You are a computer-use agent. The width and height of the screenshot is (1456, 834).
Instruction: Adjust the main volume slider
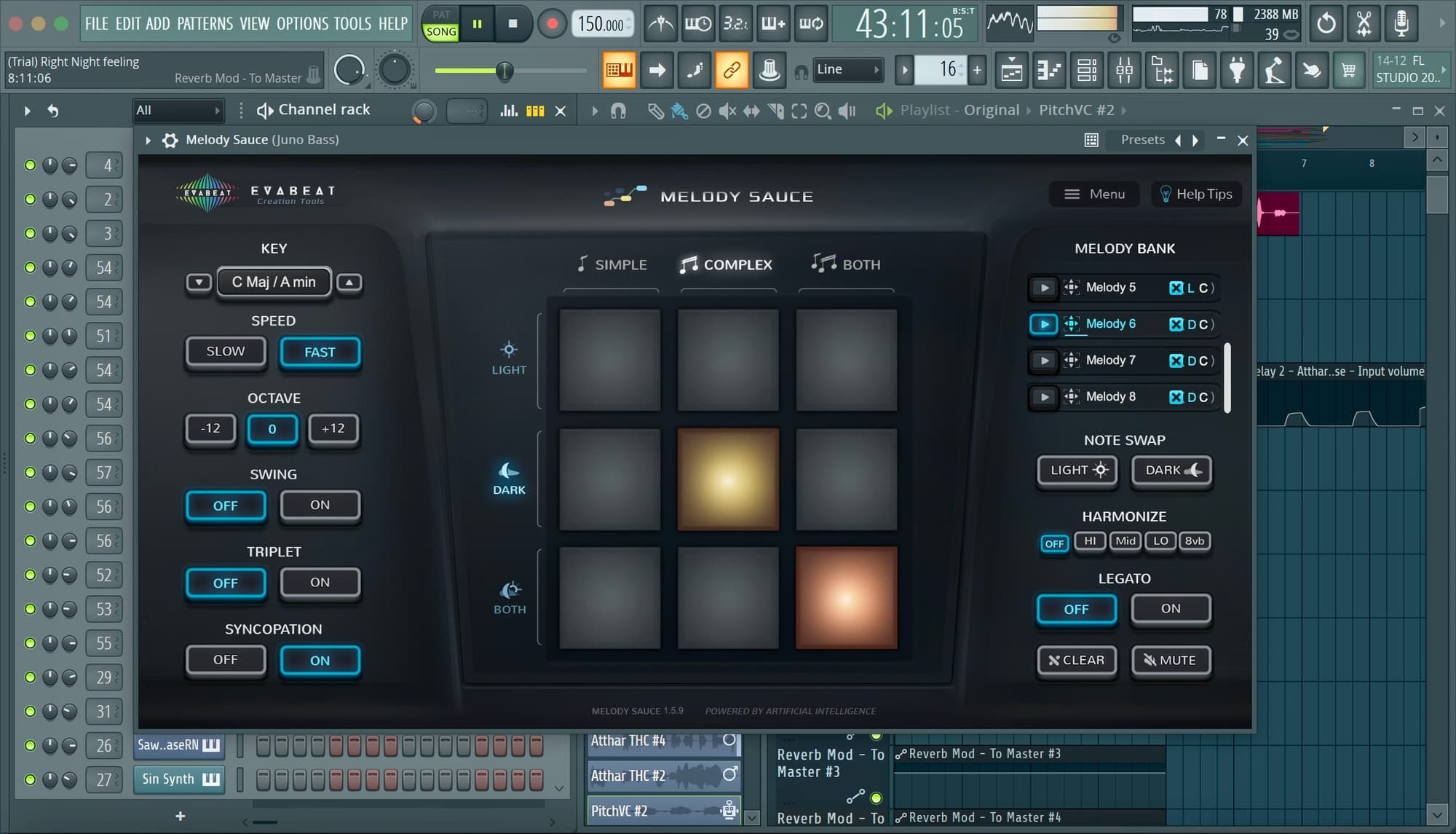tap(506, 71)
